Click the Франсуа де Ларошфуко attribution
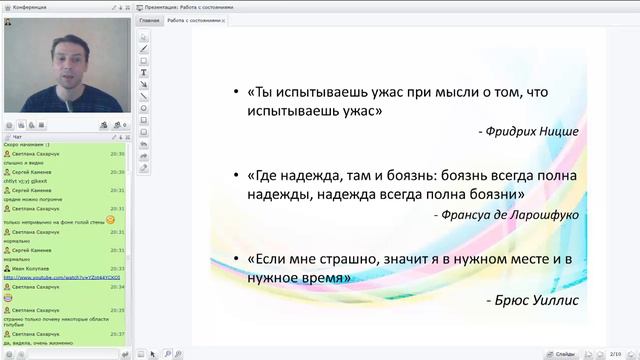Image resolution: width=640 pixels, height=360 pixels. tap(506, 214)
